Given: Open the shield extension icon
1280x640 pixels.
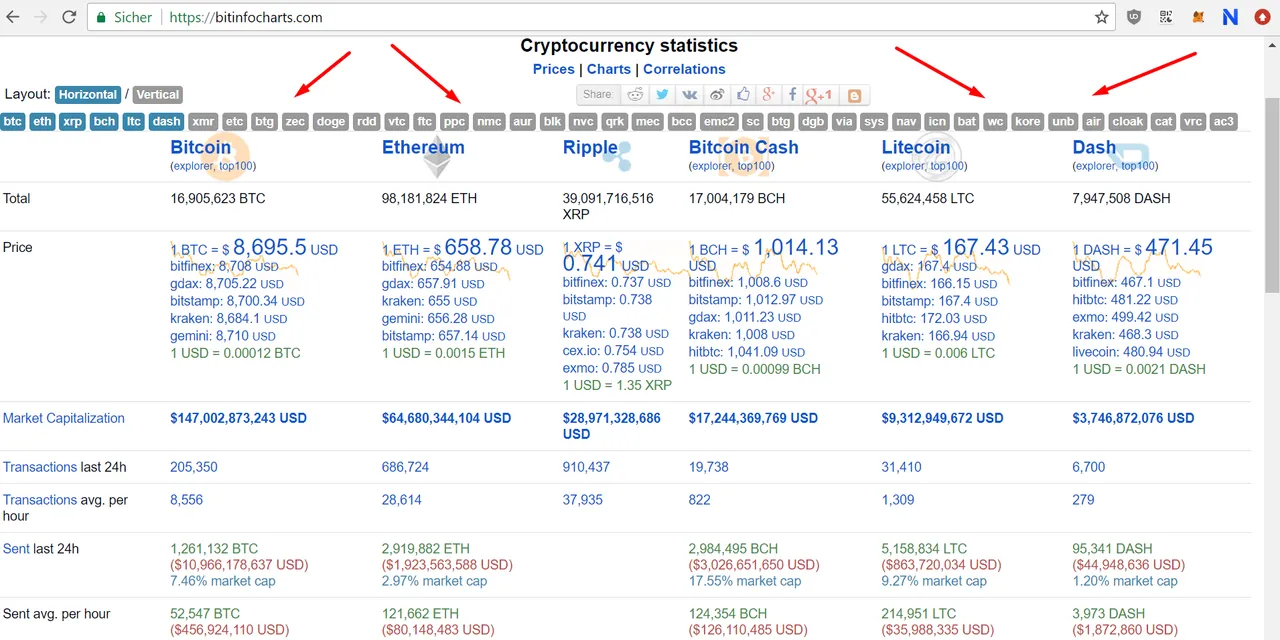Looking at the screenshot, I should [x=1134, y=17].
